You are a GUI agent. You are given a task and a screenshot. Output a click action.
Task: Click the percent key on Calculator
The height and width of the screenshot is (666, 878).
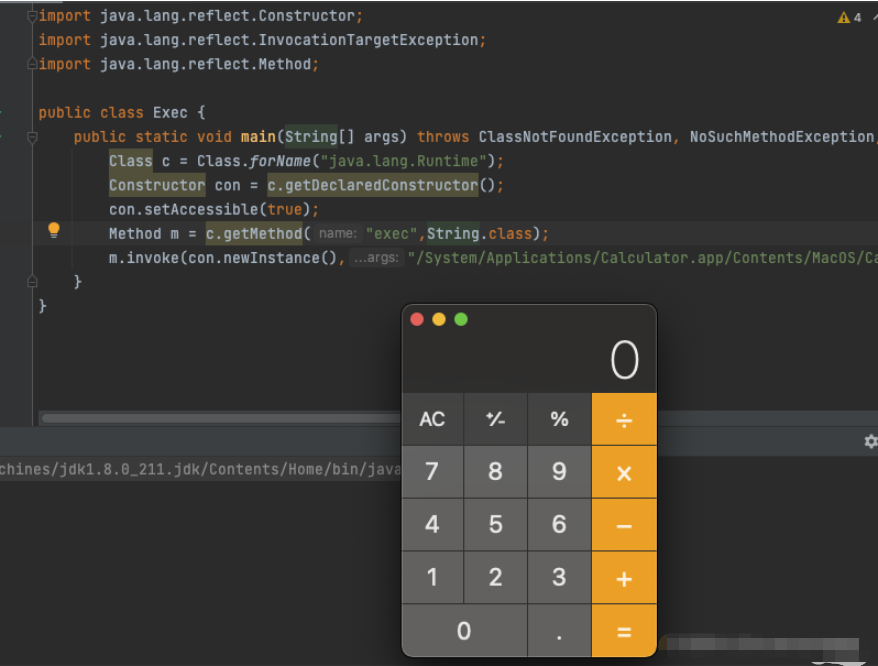tap(559, 419)
